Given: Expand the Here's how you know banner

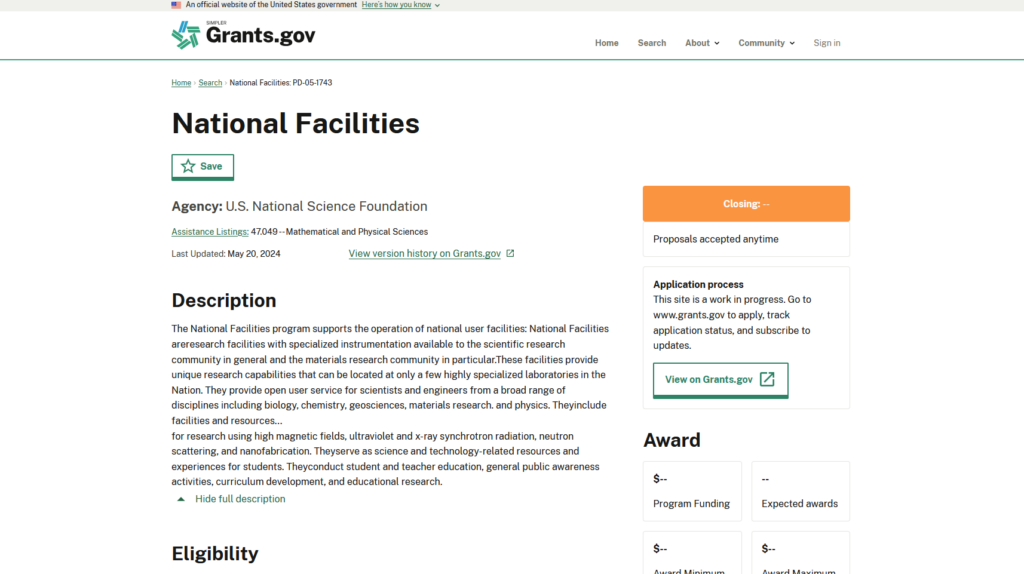Looking at the screenshot, I should coord(400,5).
